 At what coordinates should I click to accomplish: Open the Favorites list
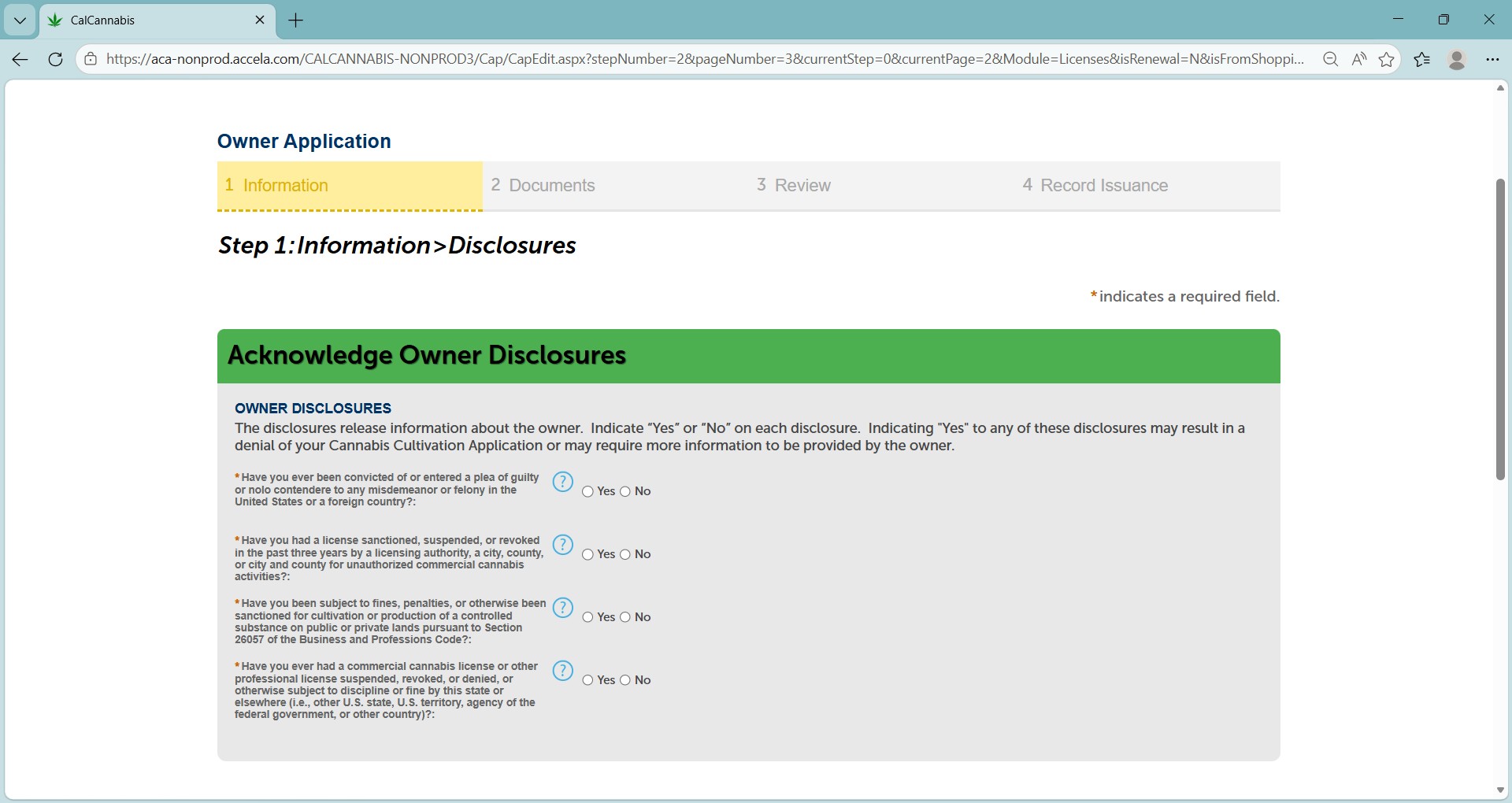1422,59
